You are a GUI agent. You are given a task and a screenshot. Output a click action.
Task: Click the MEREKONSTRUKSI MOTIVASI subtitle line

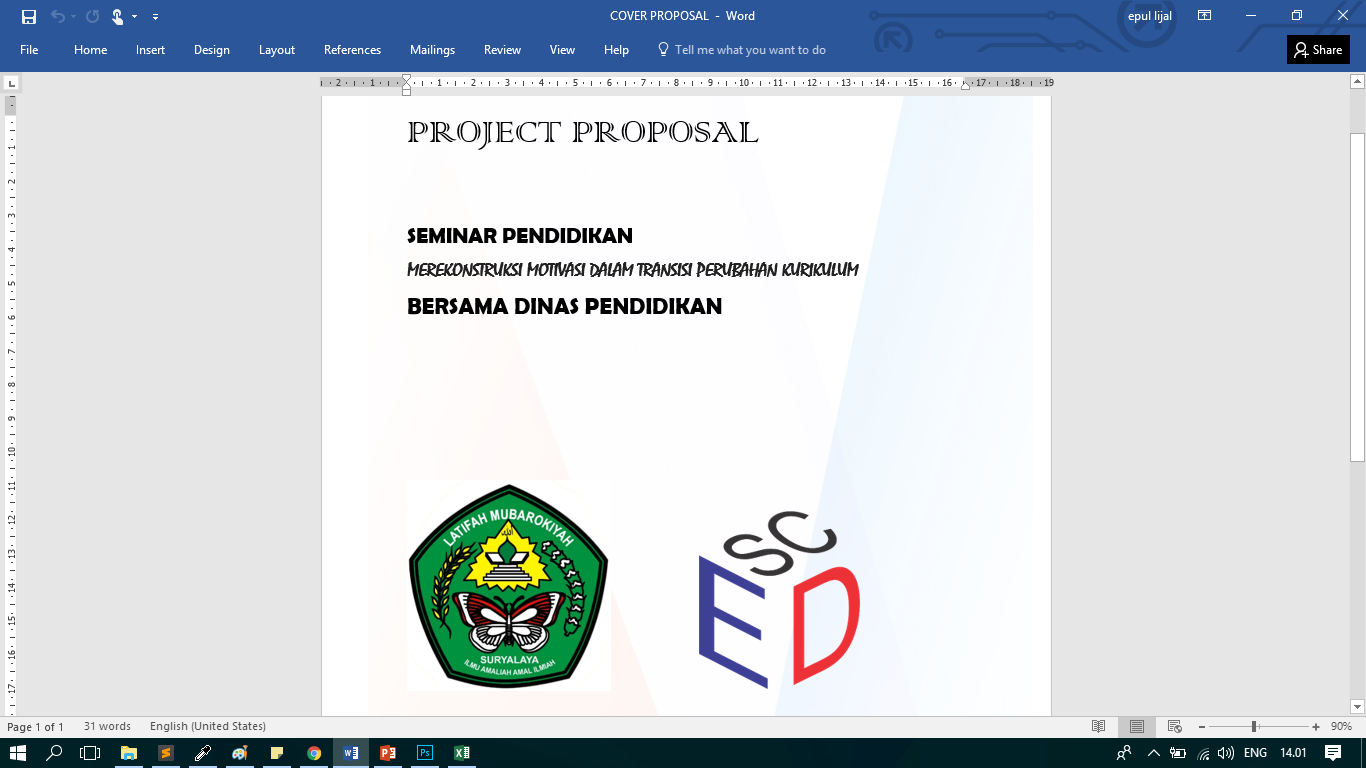633,270
